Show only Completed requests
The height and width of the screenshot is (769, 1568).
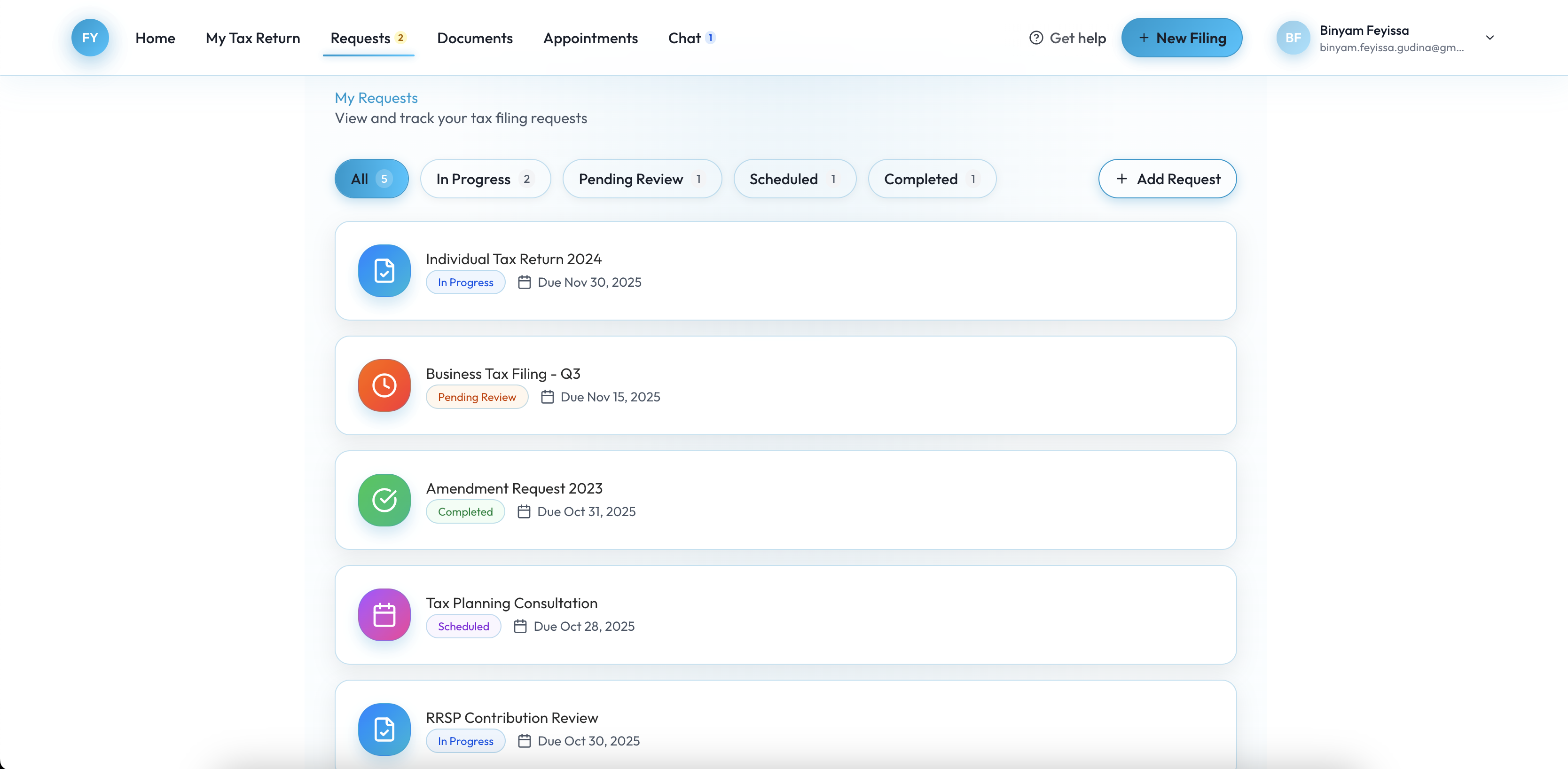931,179
